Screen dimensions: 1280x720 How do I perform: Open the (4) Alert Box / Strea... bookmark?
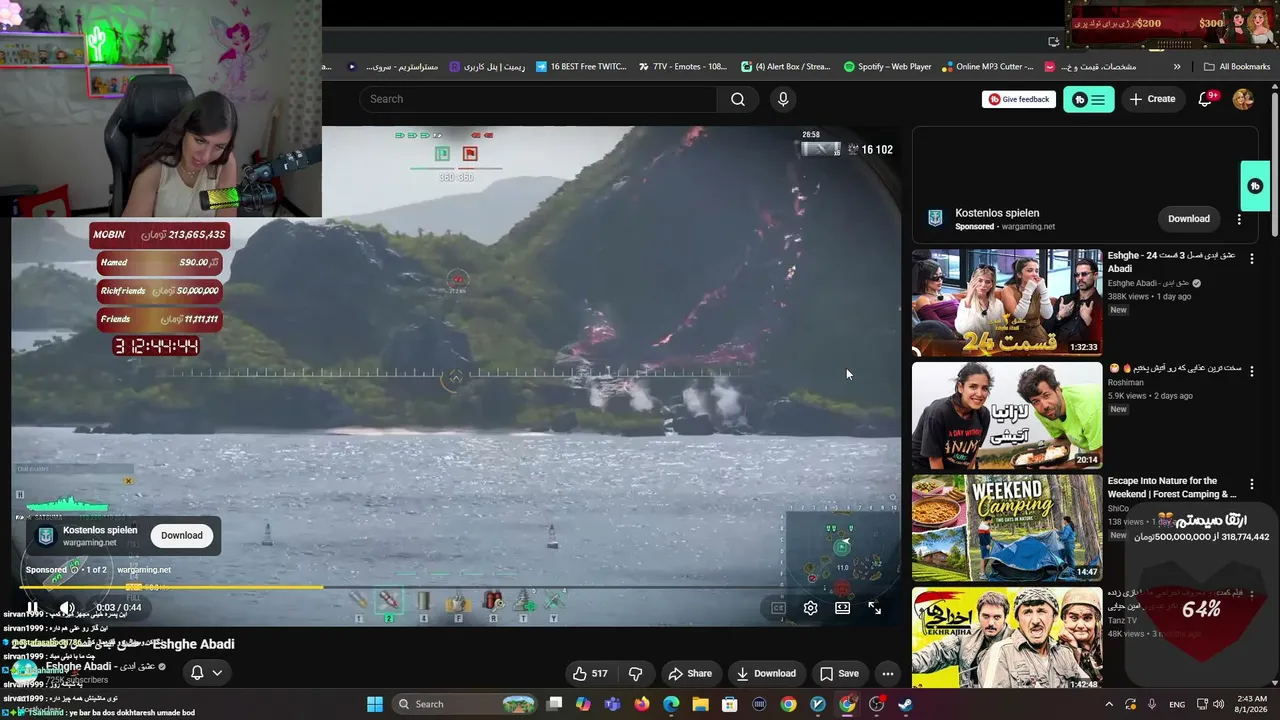(786, 67)
